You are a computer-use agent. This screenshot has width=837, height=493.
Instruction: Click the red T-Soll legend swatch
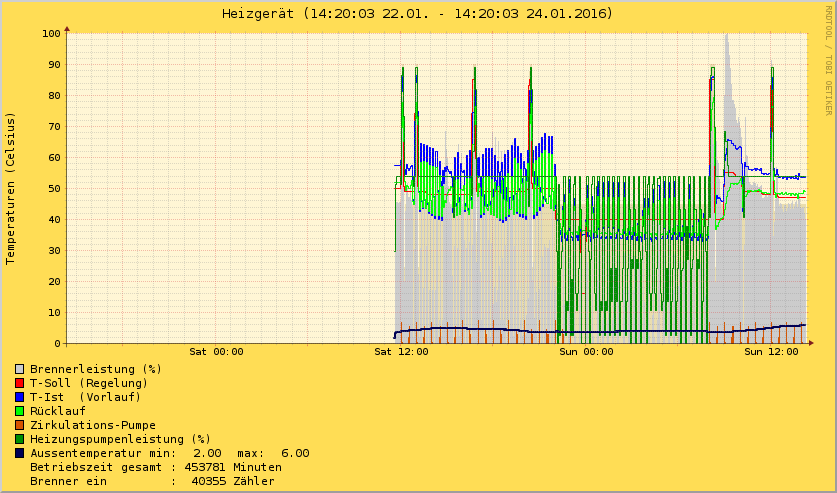click(20, 383)
